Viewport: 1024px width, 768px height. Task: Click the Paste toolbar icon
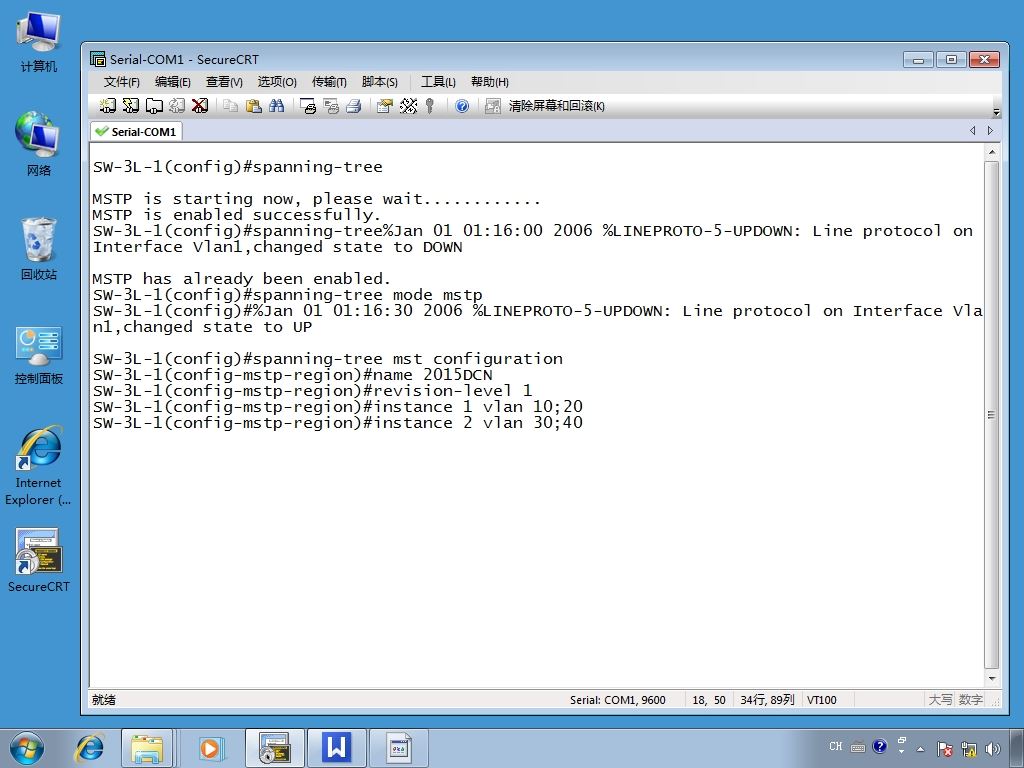(253, 106)
